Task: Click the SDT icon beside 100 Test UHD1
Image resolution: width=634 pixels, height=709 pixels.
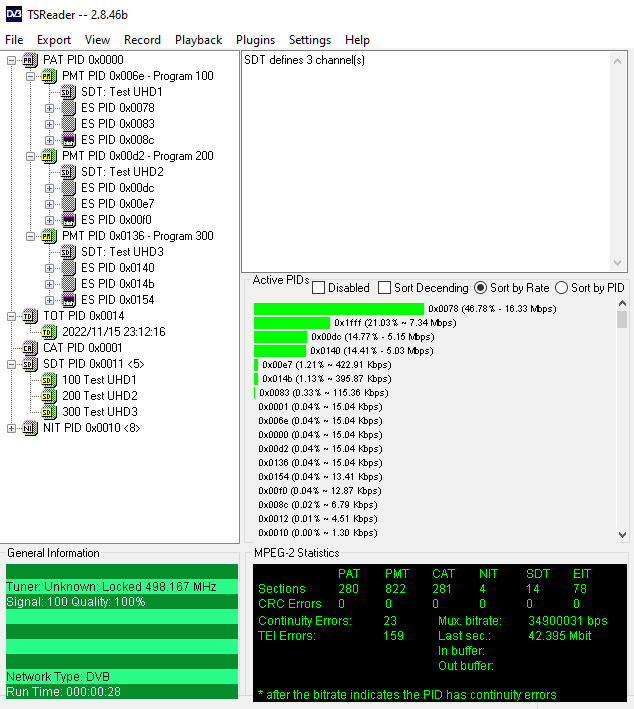Action: 48,380
